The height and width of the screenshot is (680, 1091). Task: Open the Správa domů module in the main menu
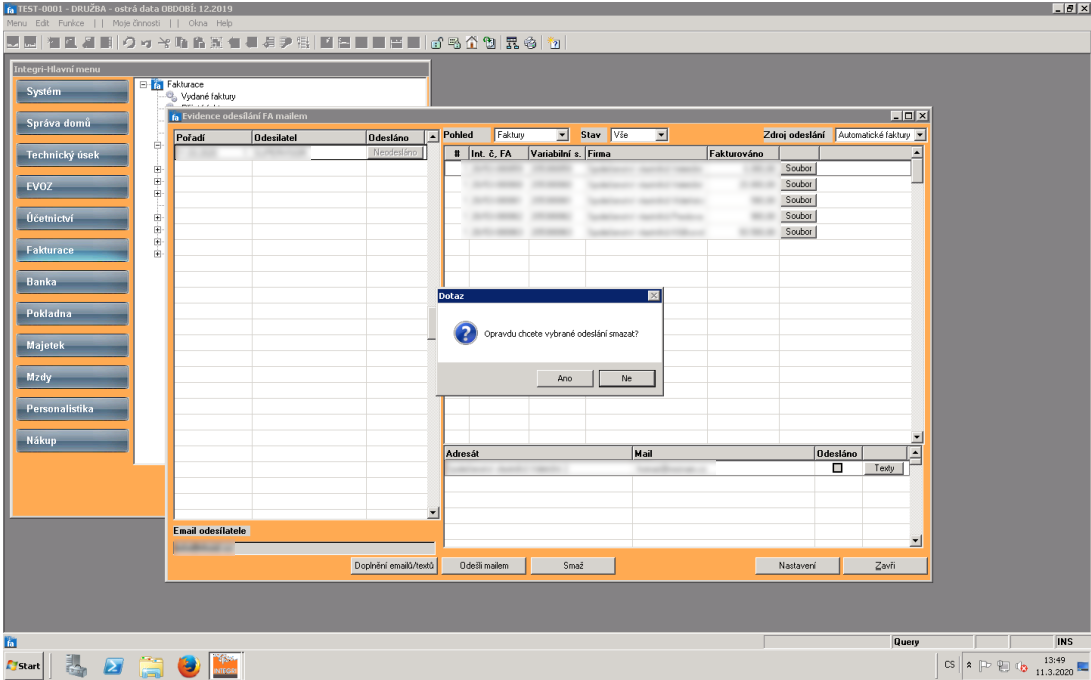(x=72, y=123)
